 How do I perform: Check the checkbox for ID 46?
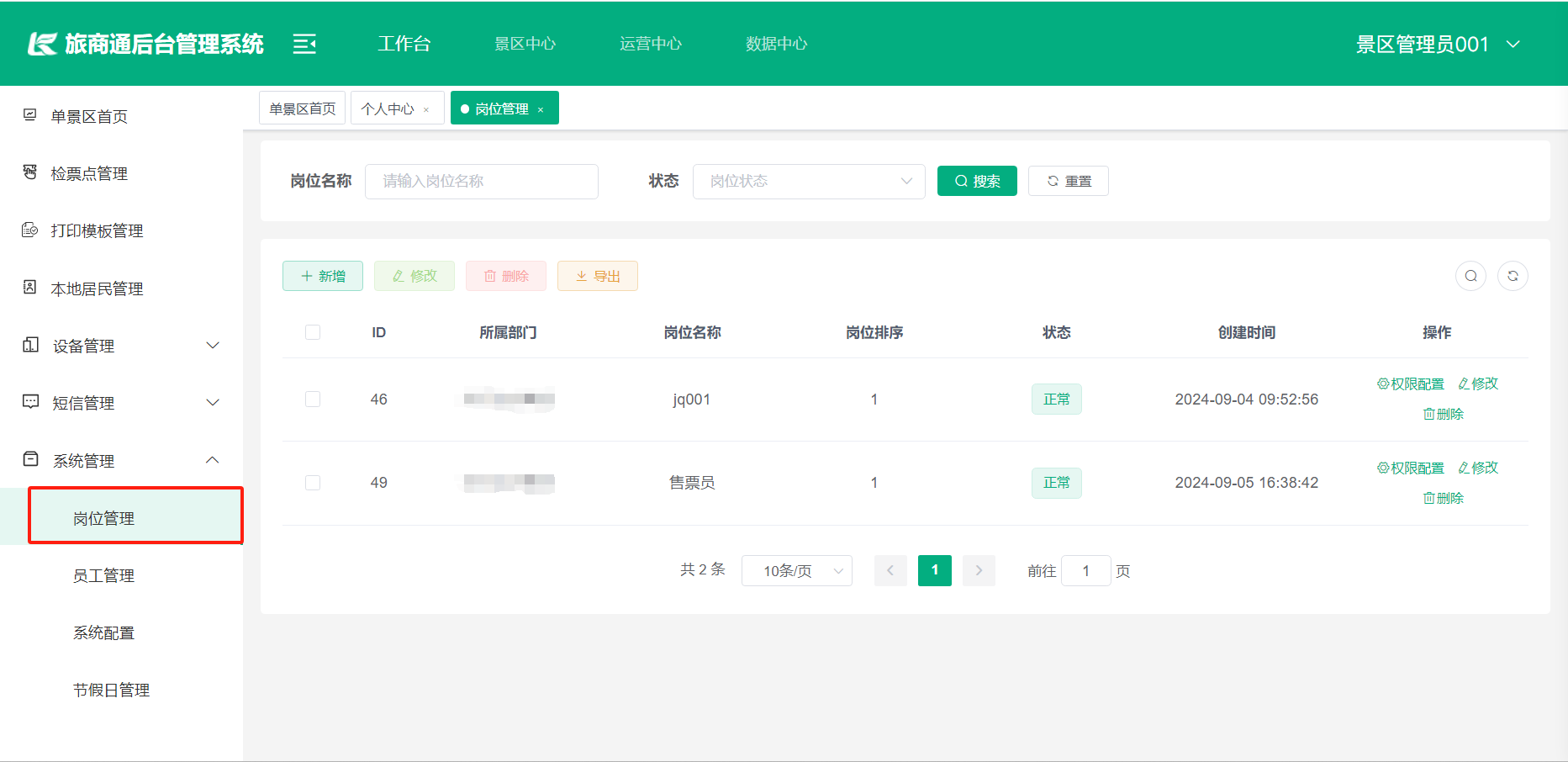pyautogui.click(x=313, y=399)
